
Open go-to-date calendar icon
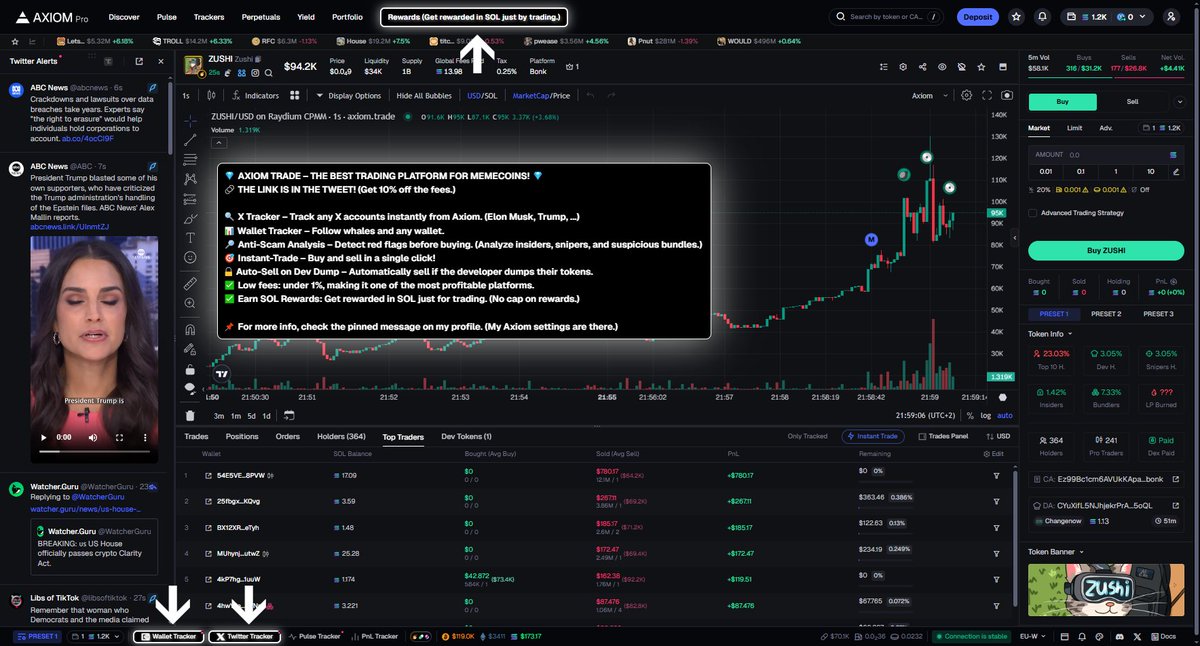(x=289, y=415)
